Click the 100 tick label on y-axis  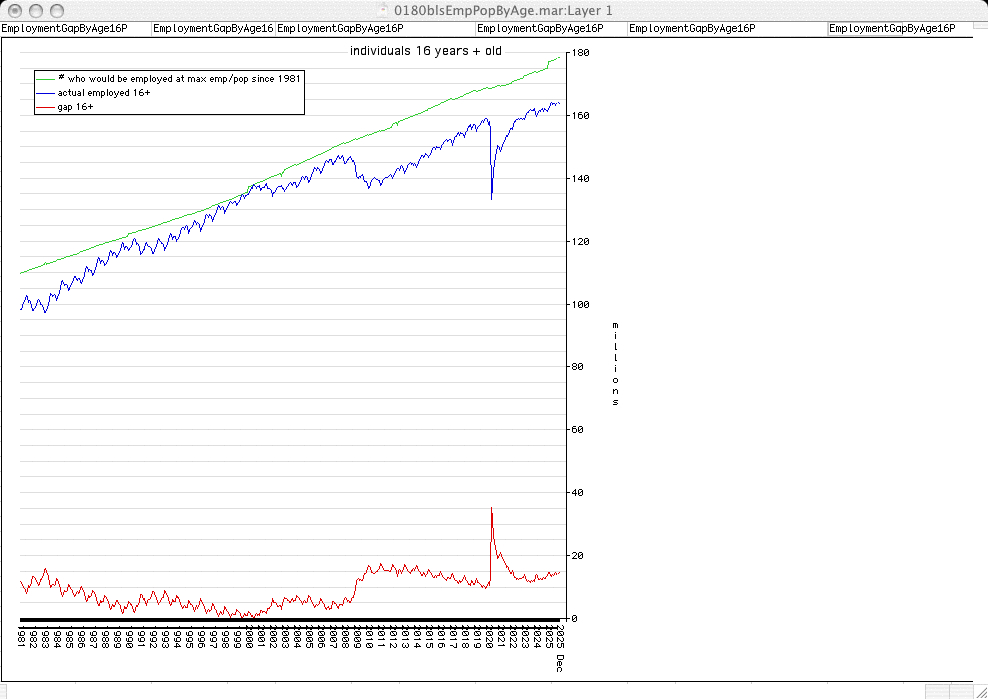580,304
